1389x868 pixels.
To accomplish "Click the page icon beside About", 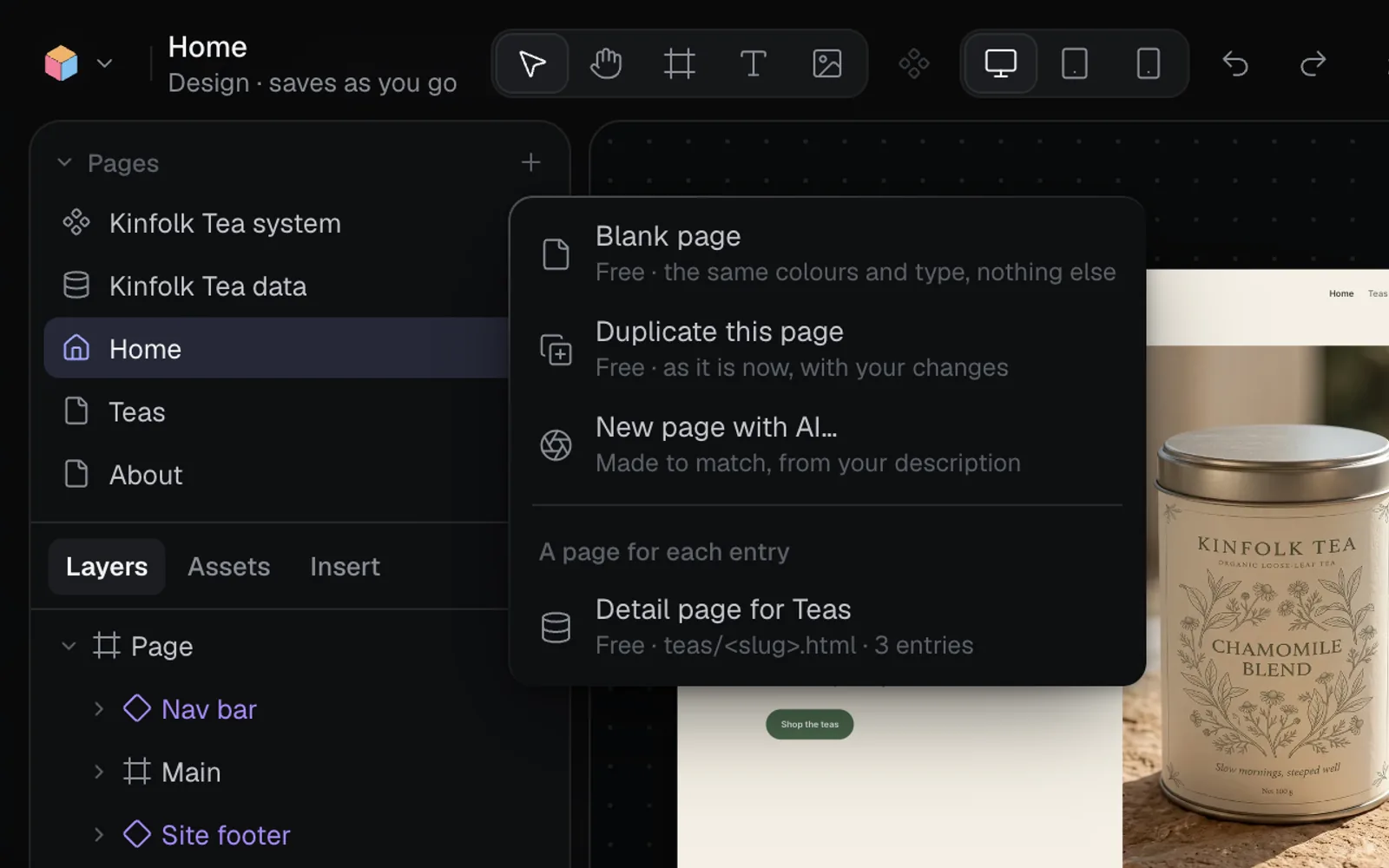I will pyautogui.click(x=76, y=475).
